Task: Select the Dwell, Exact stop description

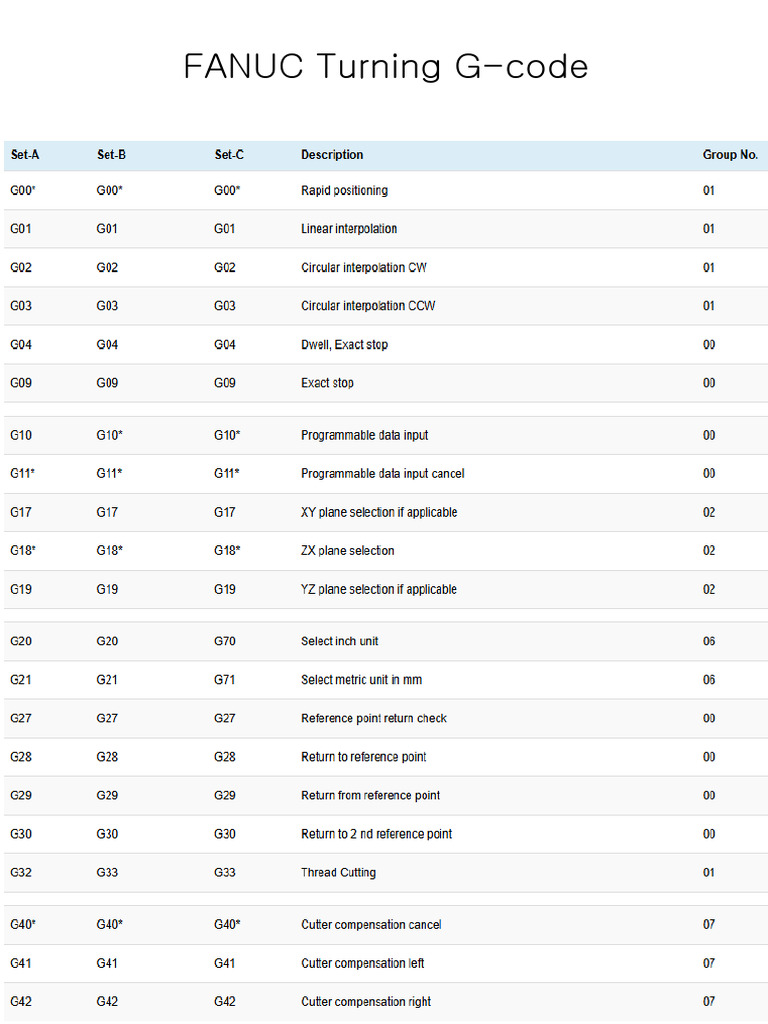Action: (x=344, y=345)
